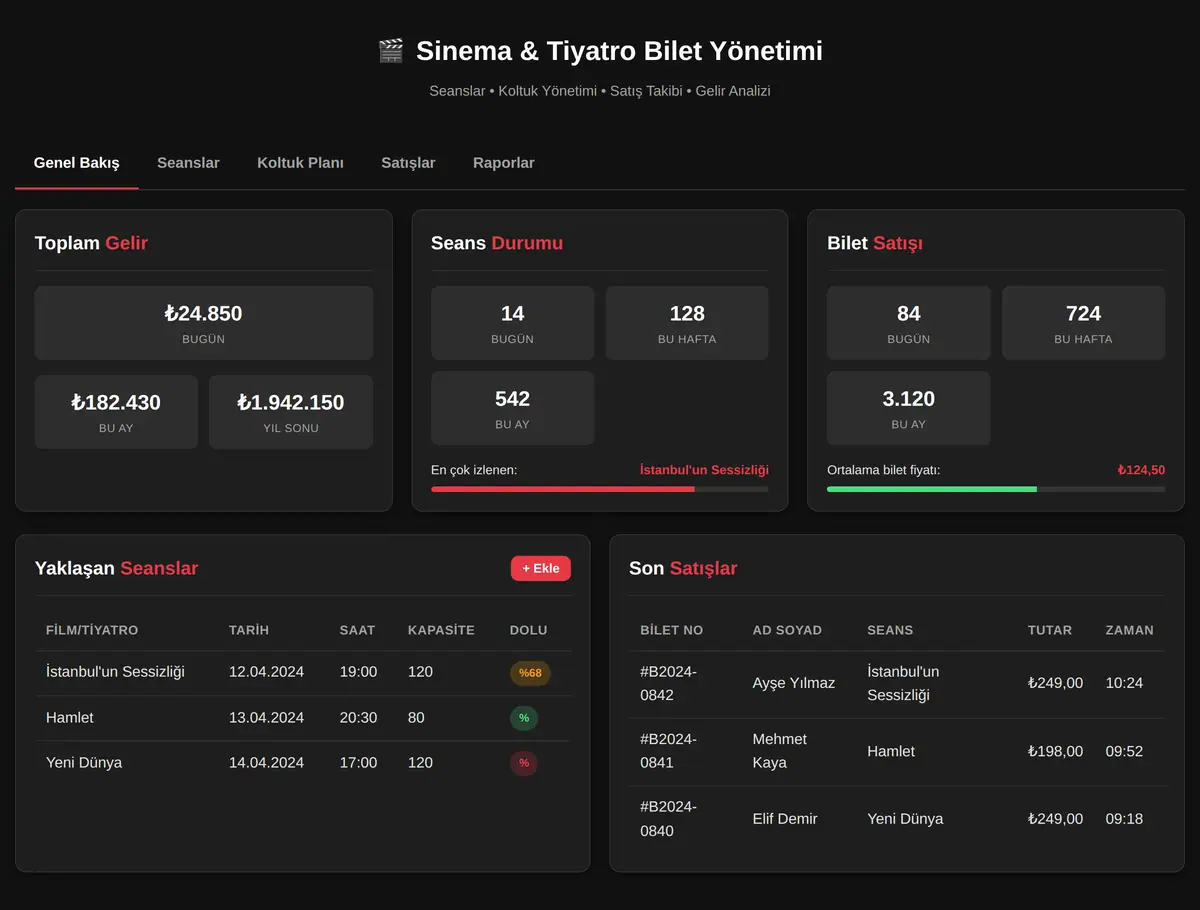Click the sale time 09:52
1200x910 pixels.
1124,751
